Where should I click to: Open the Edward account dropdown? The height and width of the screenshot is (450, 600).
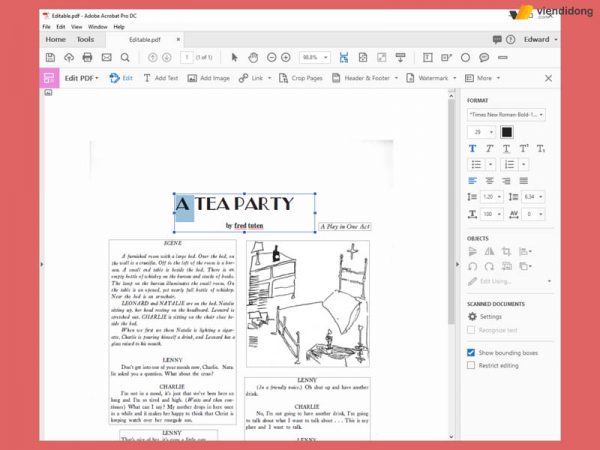540,39
